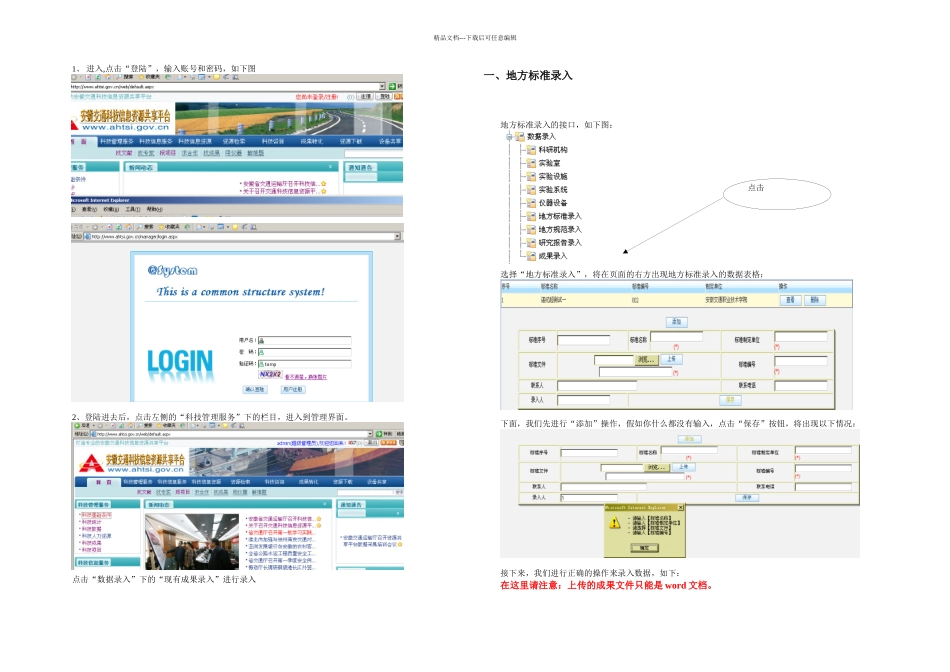Select 科研机构 in the data entry tree
Viewport: 950px width, 672px height.
pyautogui.click(x=553, y=150)
